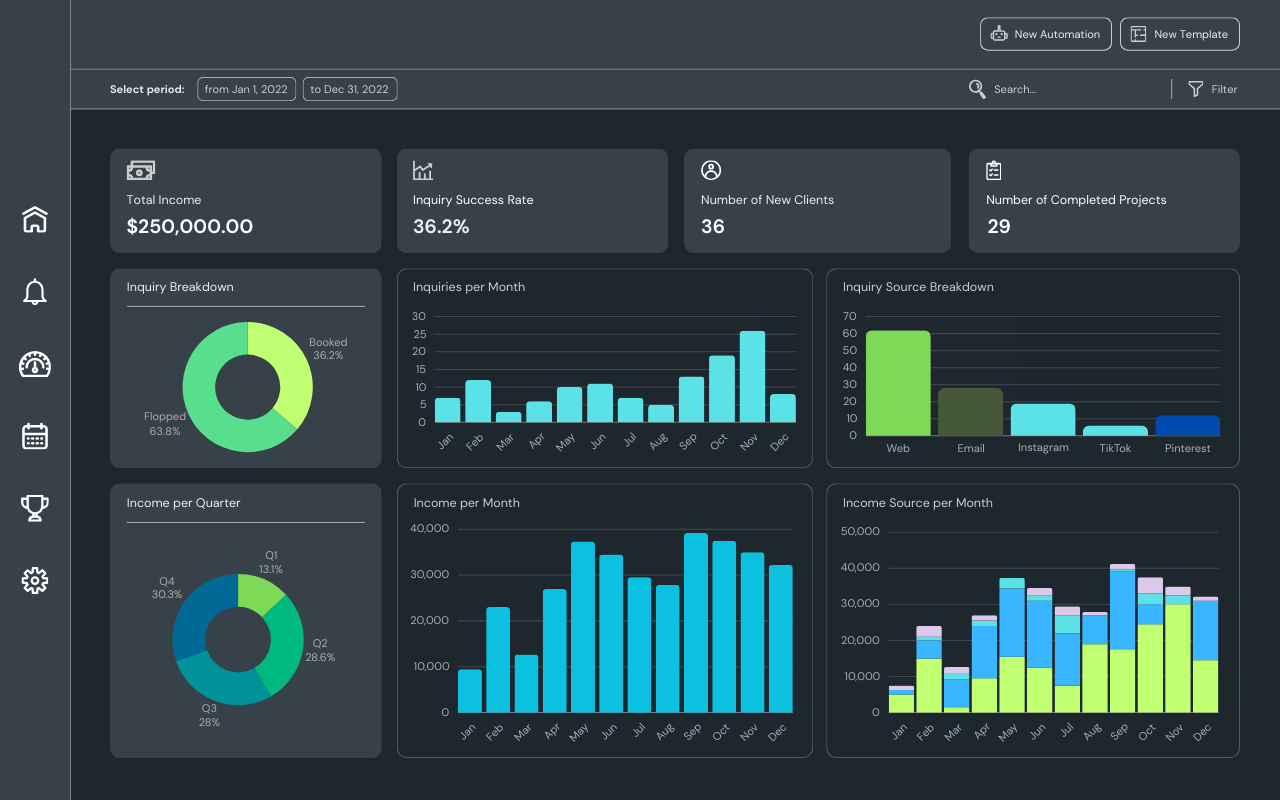Click the Sep bar in Income per Month
This screenshot has height=800, width=1280.
(696, 623)
